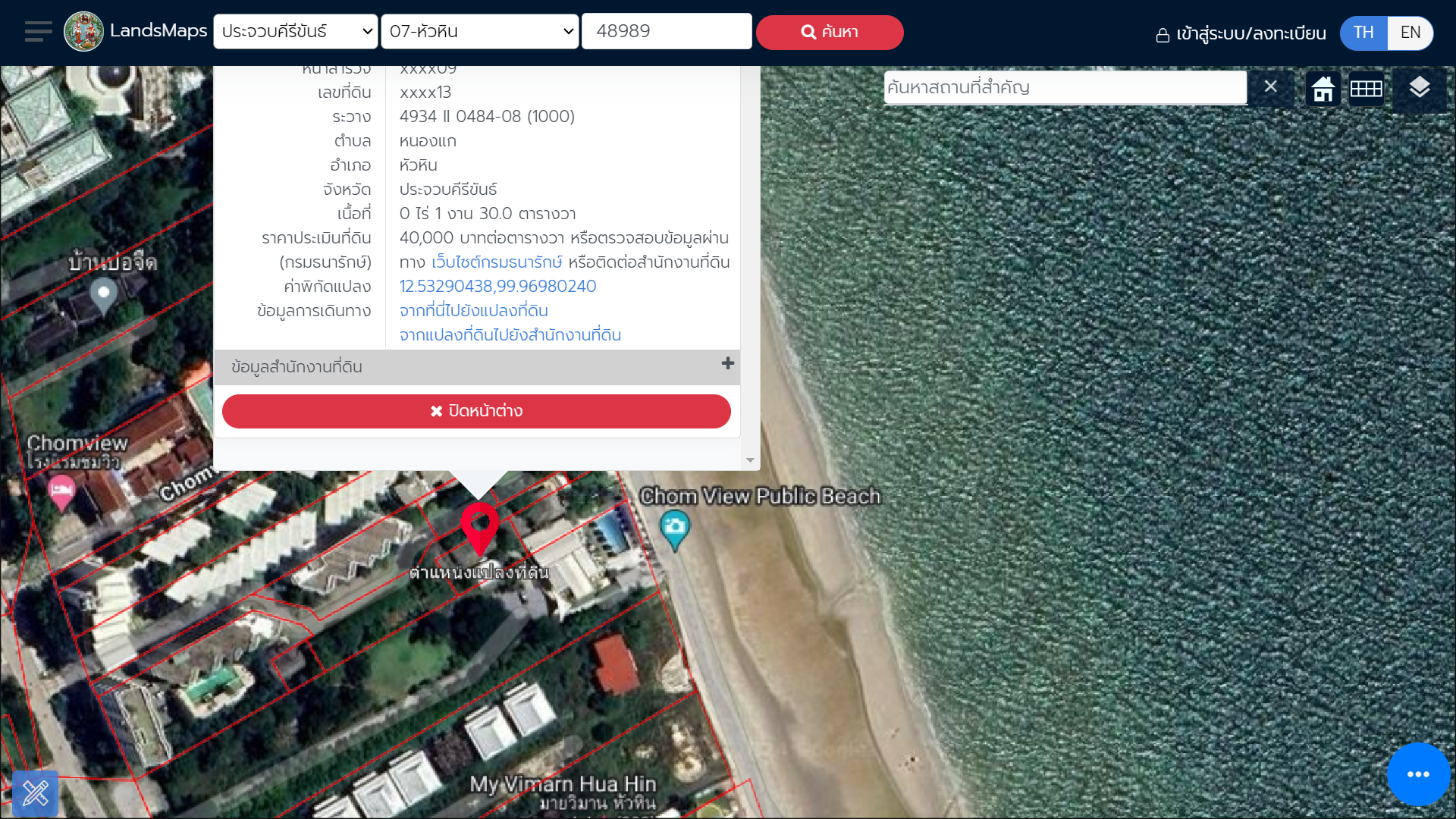
Task: Open the hamburger menu icon
Action: [x=38, y=32]
